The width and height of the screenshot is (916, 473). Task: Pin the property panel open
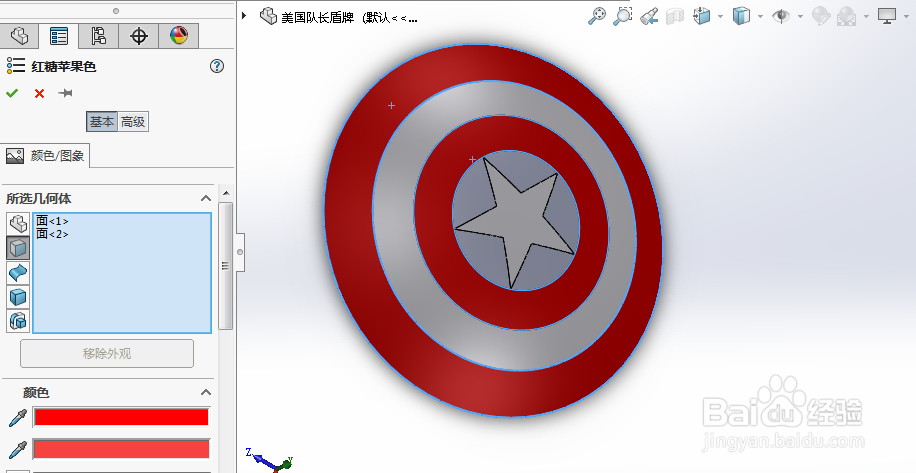click(x=65, y=93)
